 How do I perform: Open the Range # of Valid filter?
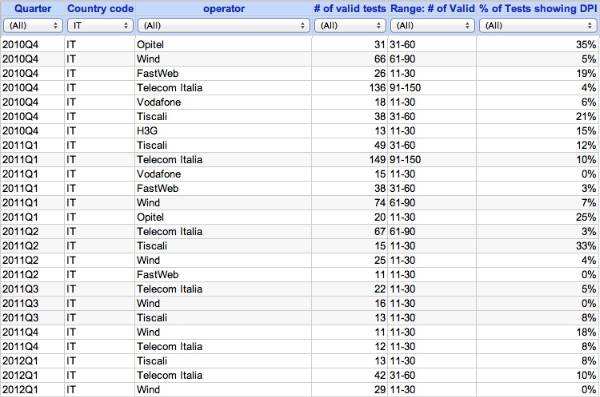pyautogui.click(x=432, y=26)
